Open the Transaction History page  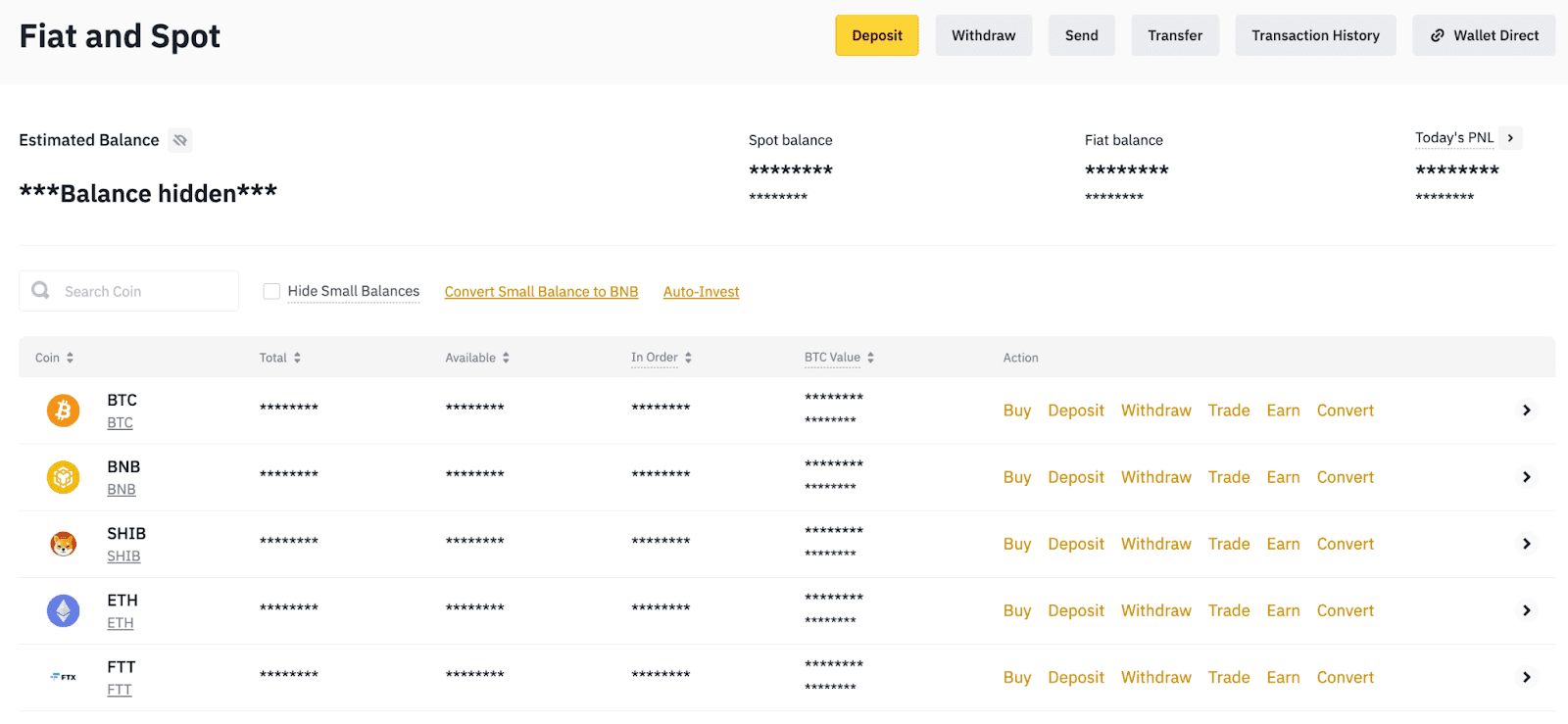point(1315,35)
